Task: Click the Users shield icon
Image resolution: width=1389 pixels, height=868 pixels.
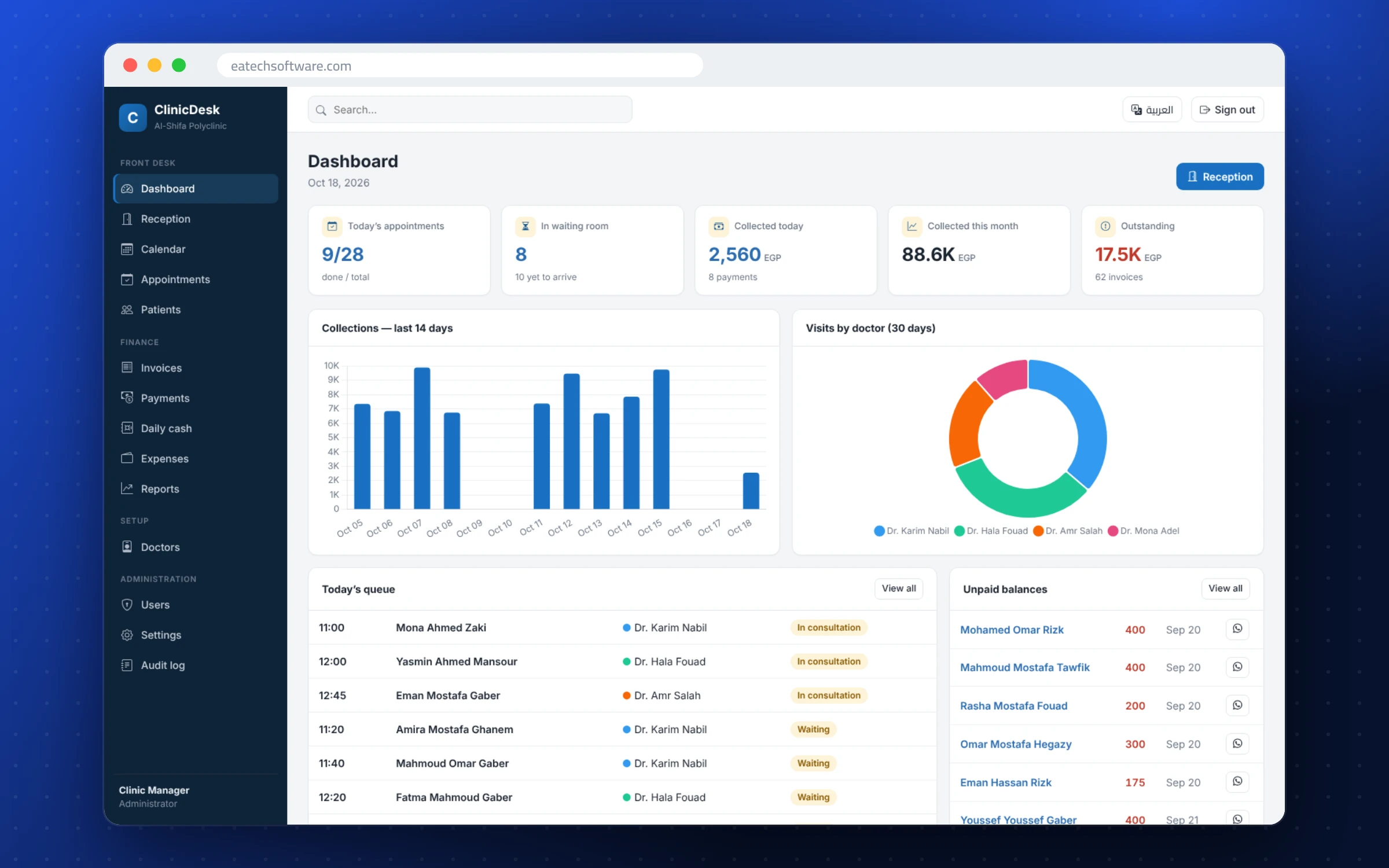Action: (127, 605)
